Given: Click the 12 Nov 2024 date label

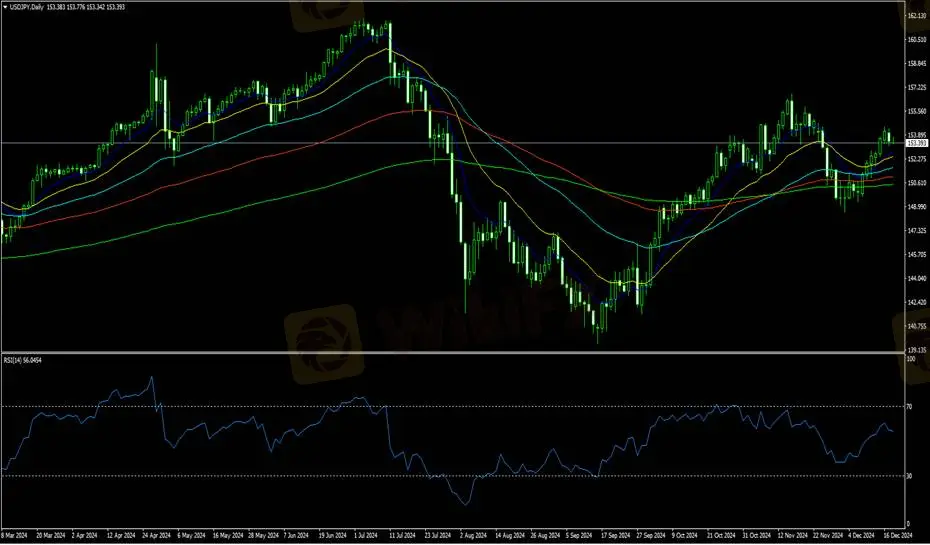Looking at the screenshot, I should coord(791,536).
